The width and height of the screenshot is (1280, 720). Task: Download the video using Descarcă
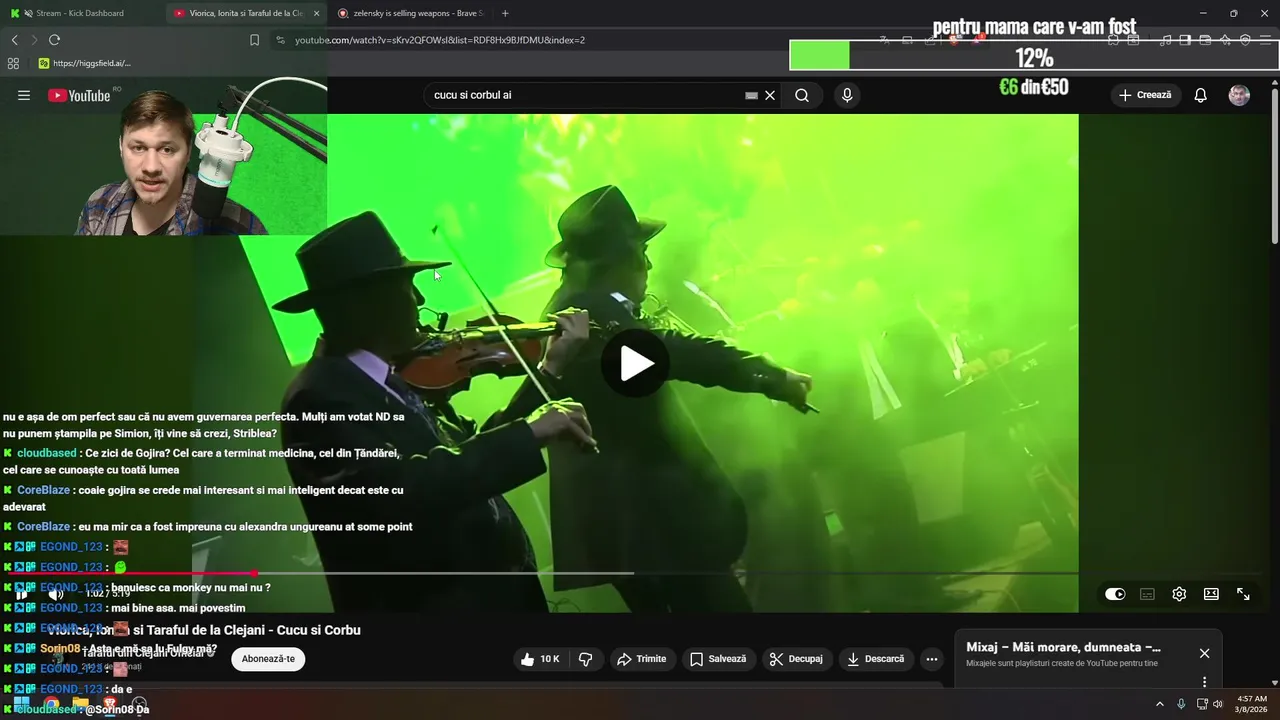tap(875, 659)
